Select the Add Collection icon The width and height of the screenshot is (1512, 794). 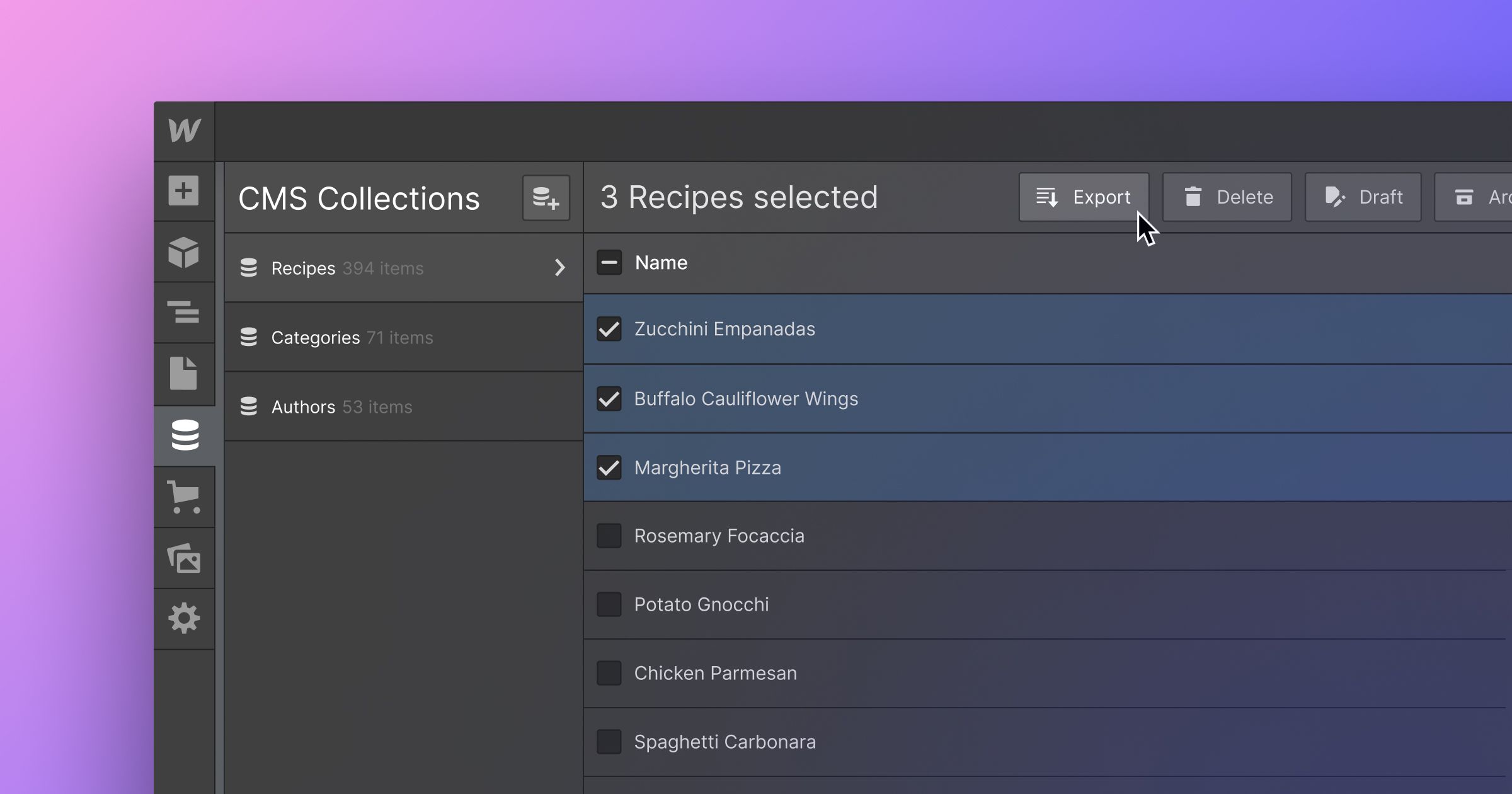pyautogui.click(x=546, y=198)
